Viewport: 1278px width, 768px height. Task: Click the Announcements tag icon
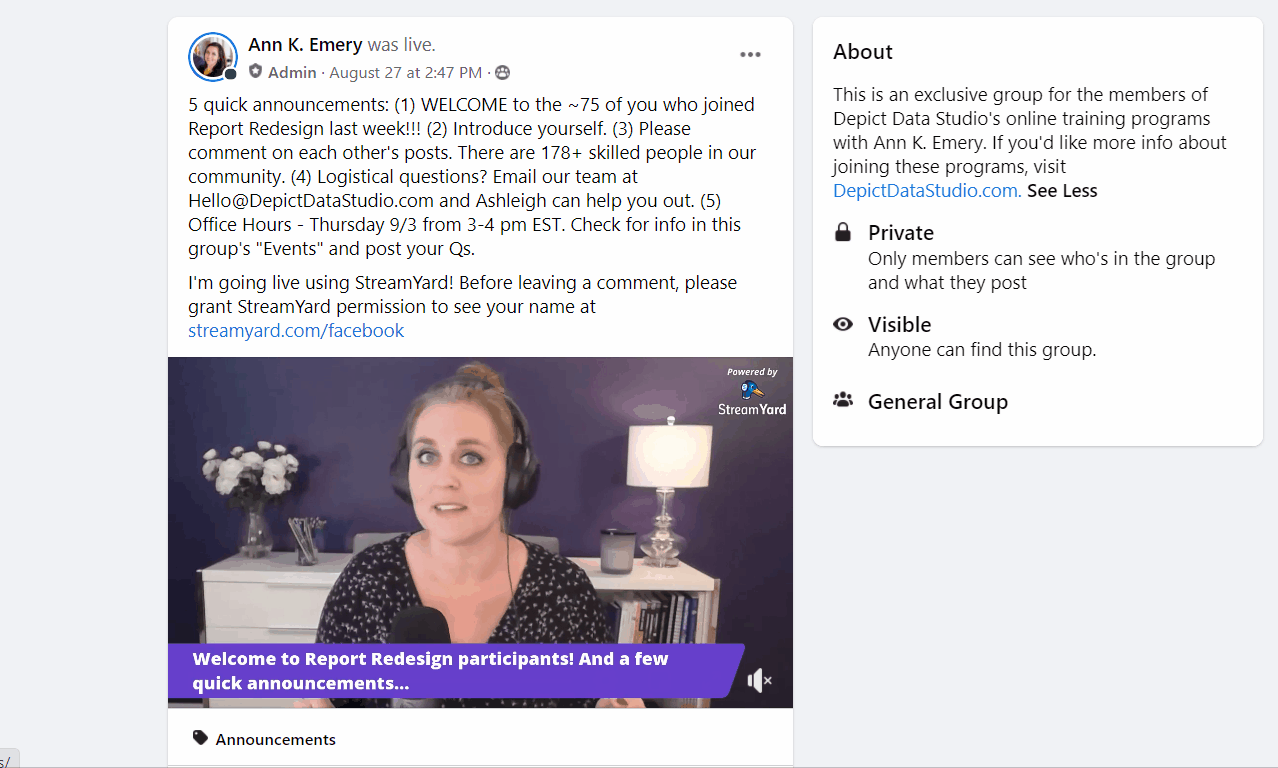(x=200, y=738)
